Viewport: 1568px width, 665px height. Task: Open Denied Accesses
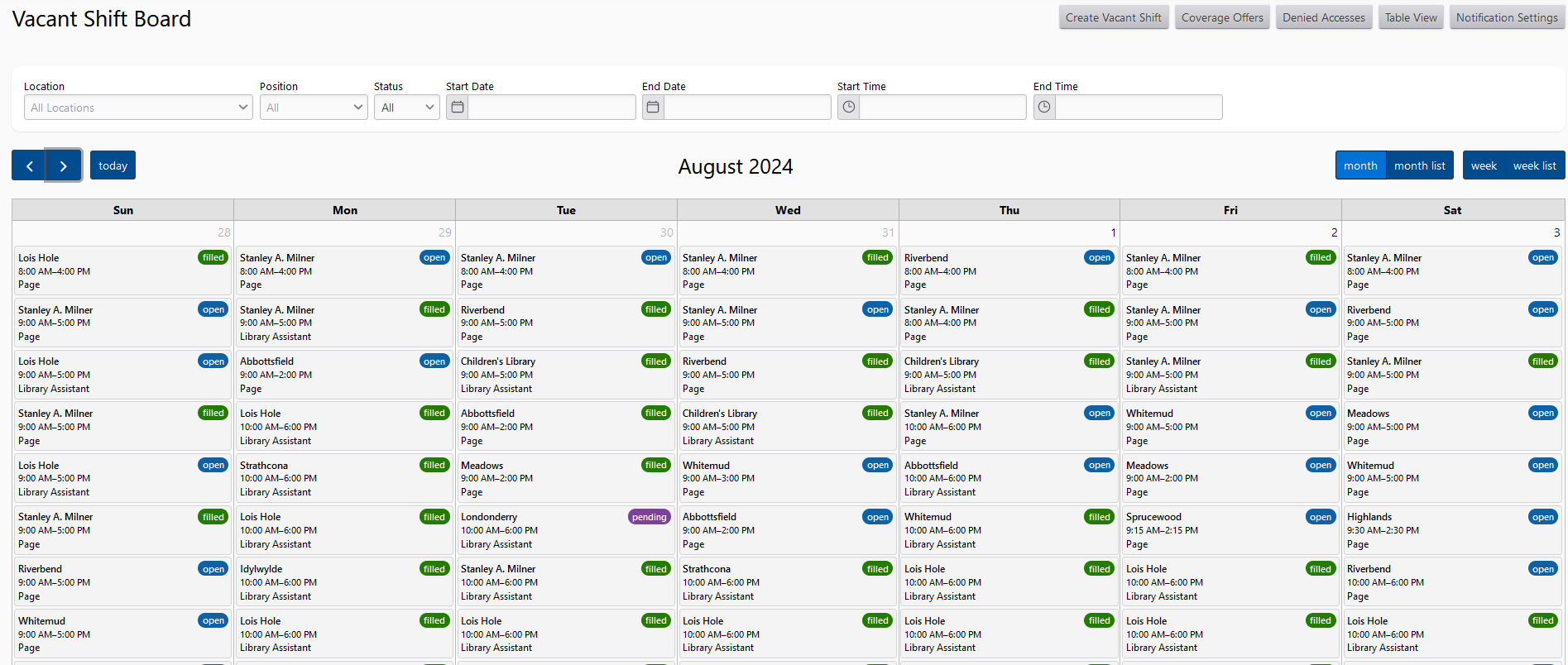1324,17
